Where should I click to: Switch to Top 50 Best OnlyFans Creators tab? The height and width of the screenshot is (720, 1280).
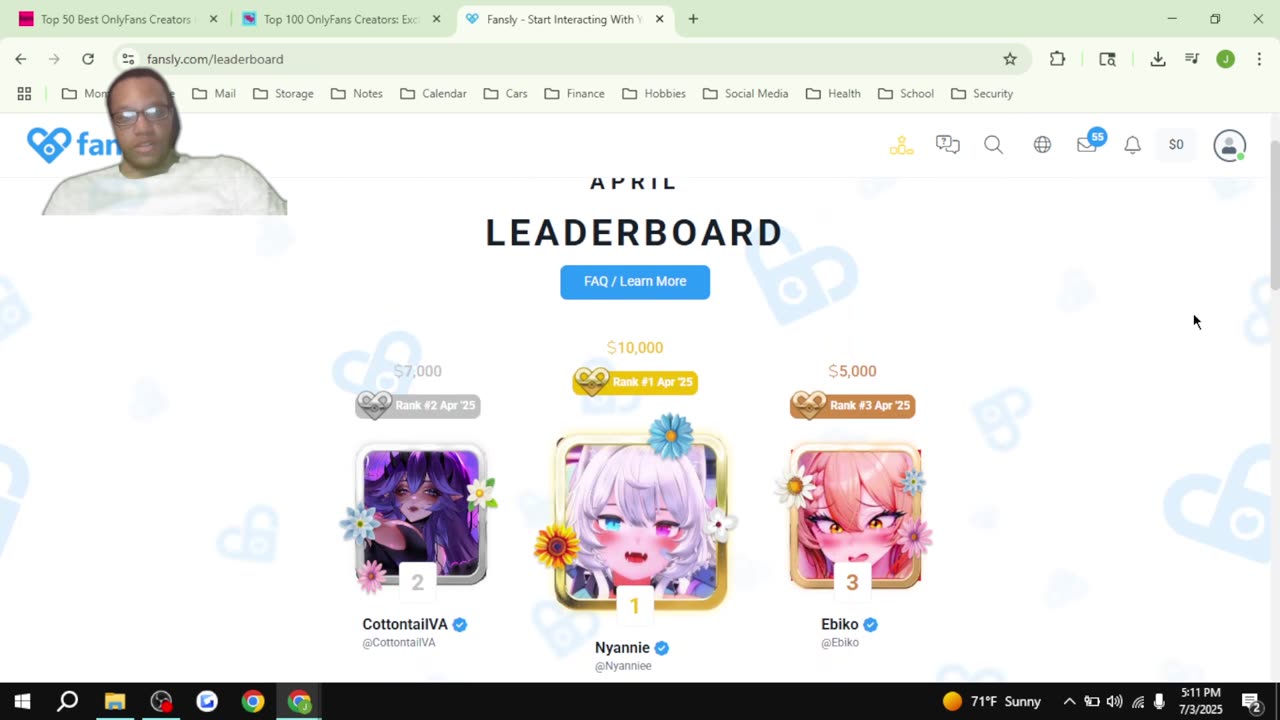(116, 19)
